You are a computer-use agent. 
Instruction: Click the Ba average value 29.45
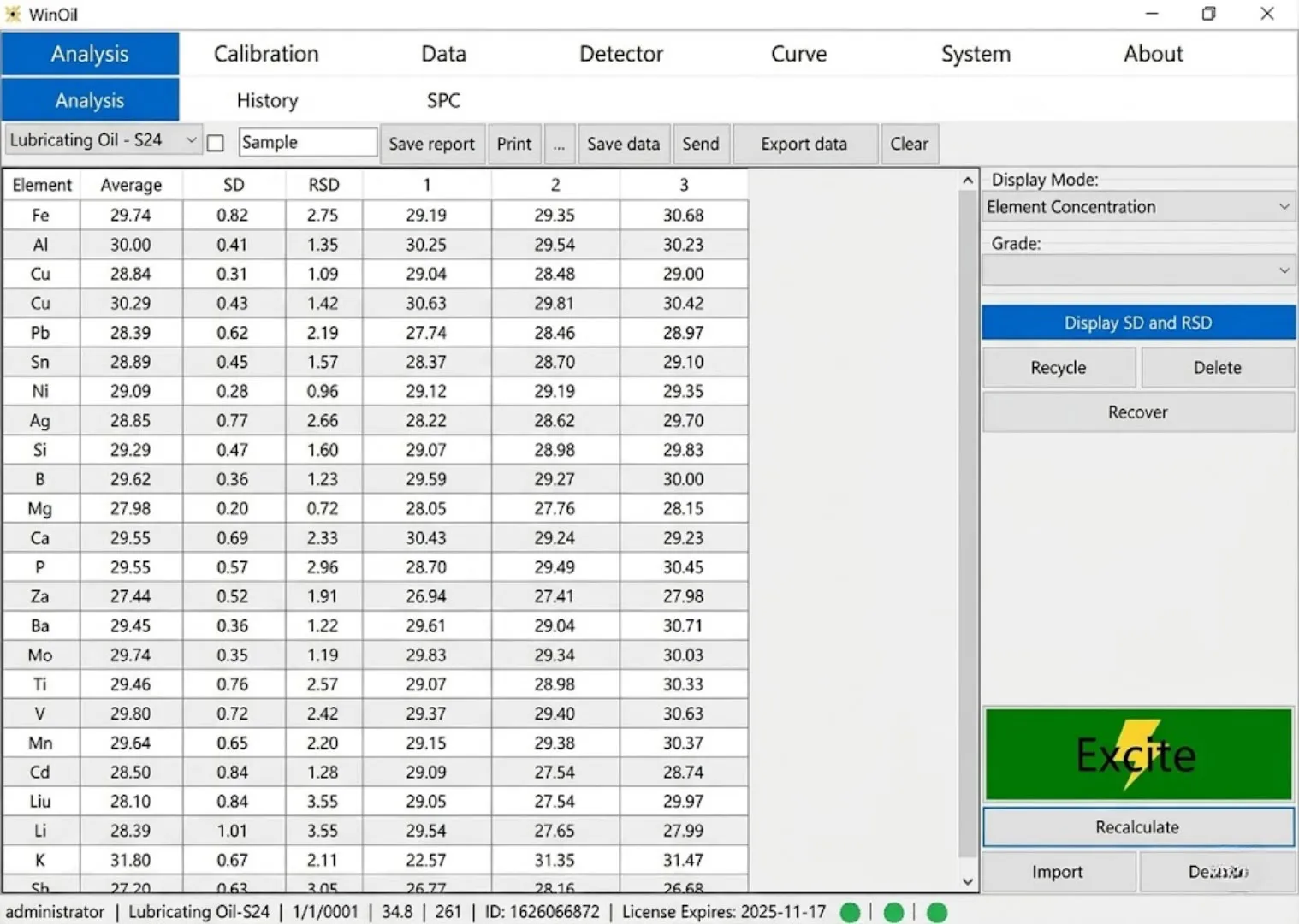pyautogui.click(x=130, y=625)
